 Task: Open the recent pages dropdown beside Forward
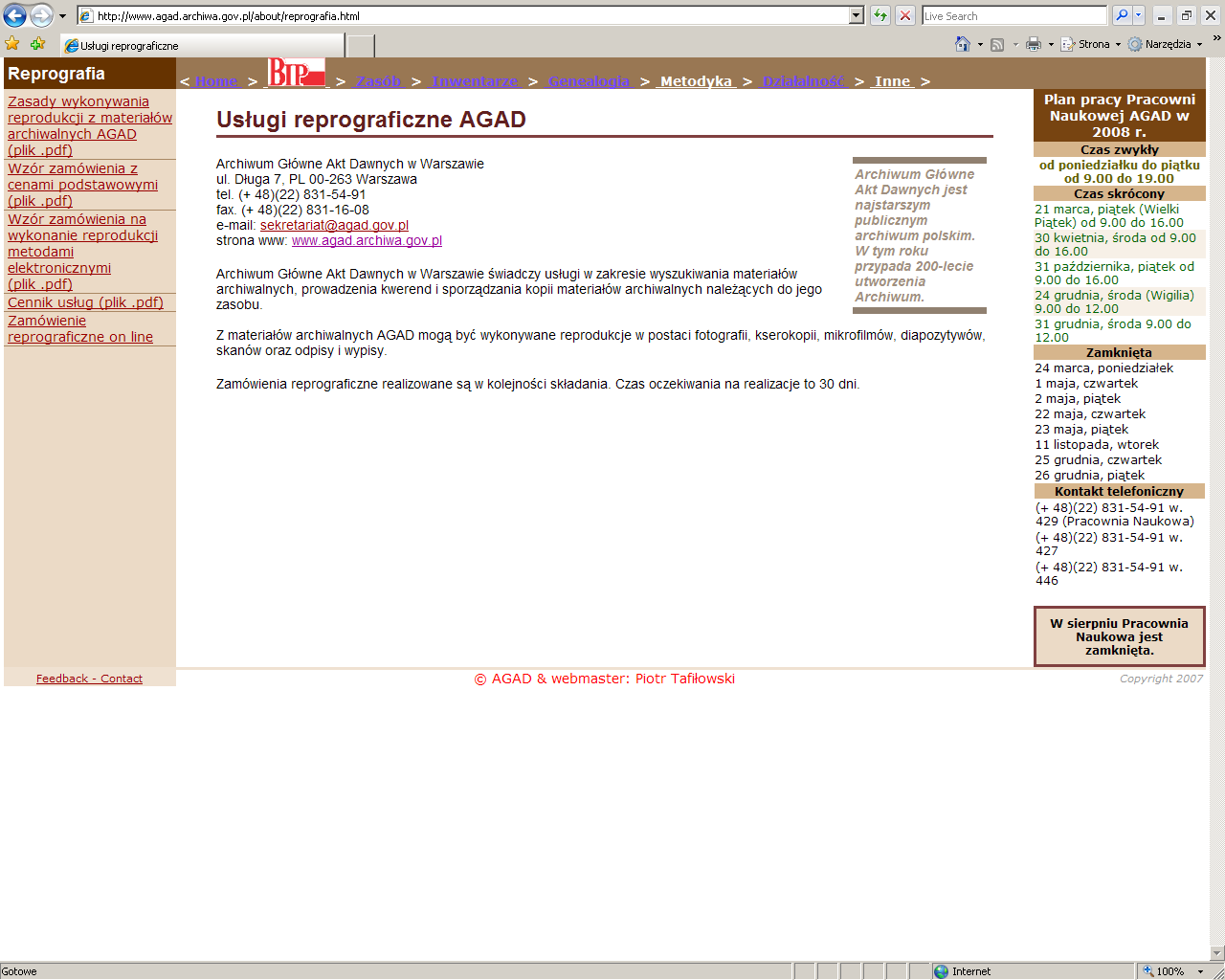pyautogui.click(x=63, y=16)
